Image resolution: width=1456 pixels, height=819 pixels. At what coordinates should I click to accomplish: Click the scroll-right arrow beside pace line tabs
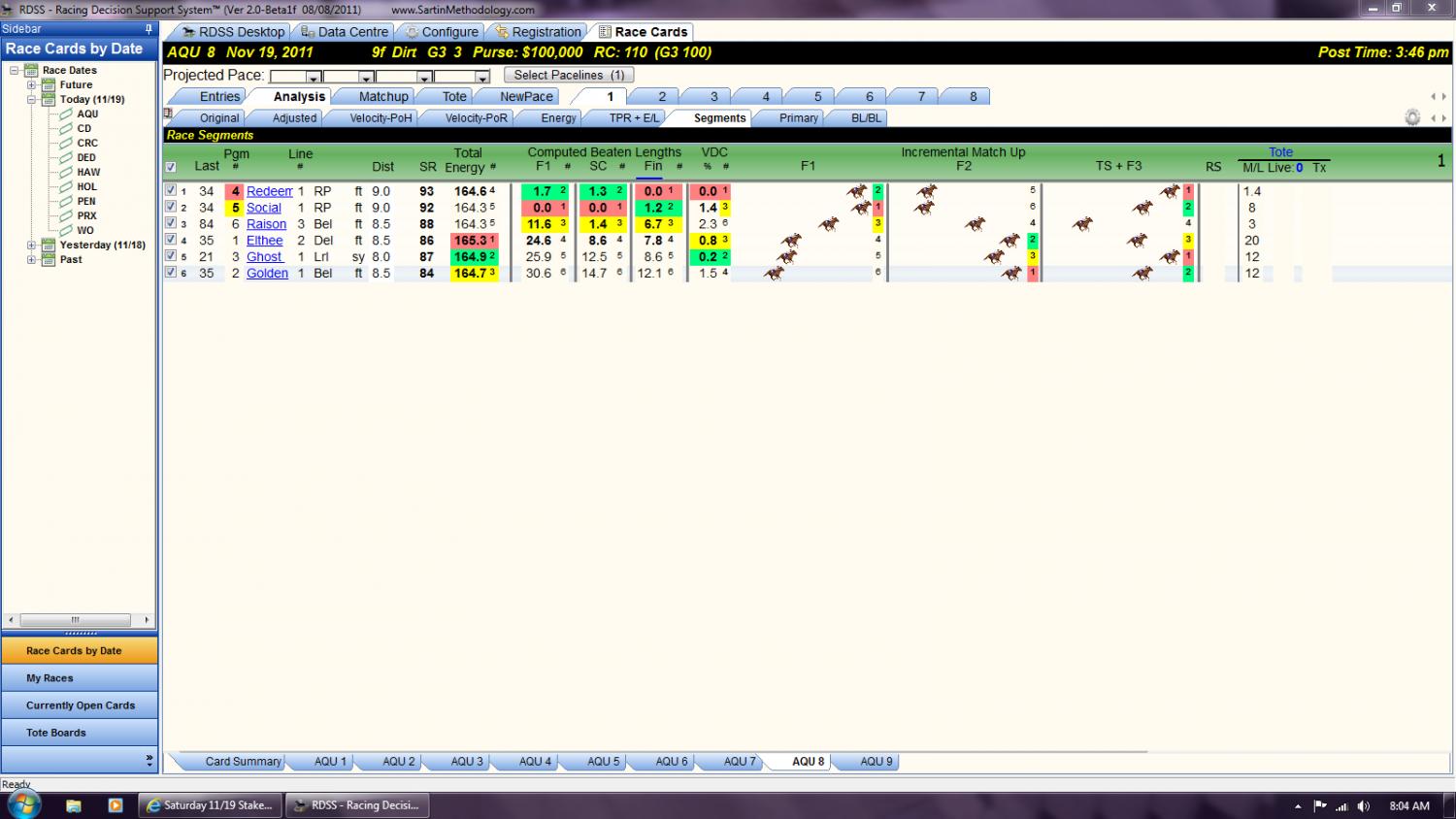(x=1443, y=96)
